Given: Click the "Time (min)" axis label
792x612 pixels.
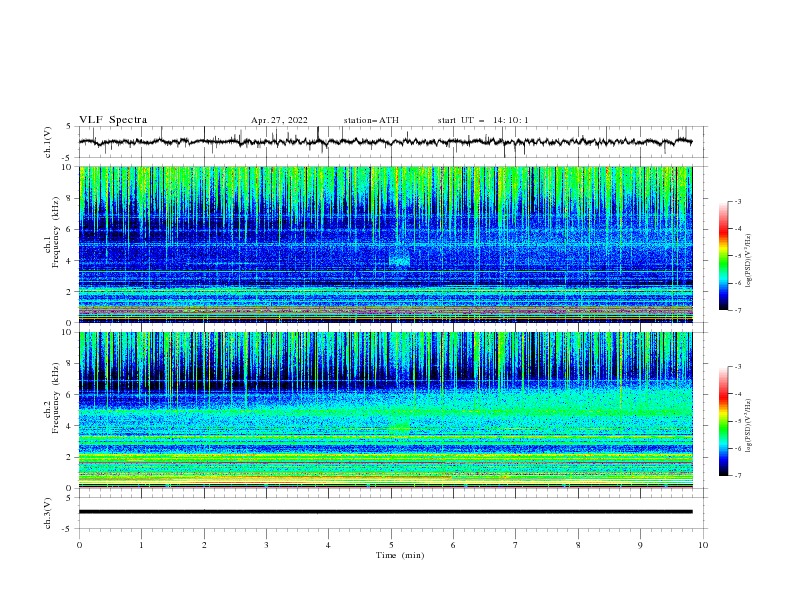Looking at the screenshot, I should coord(400,555).
